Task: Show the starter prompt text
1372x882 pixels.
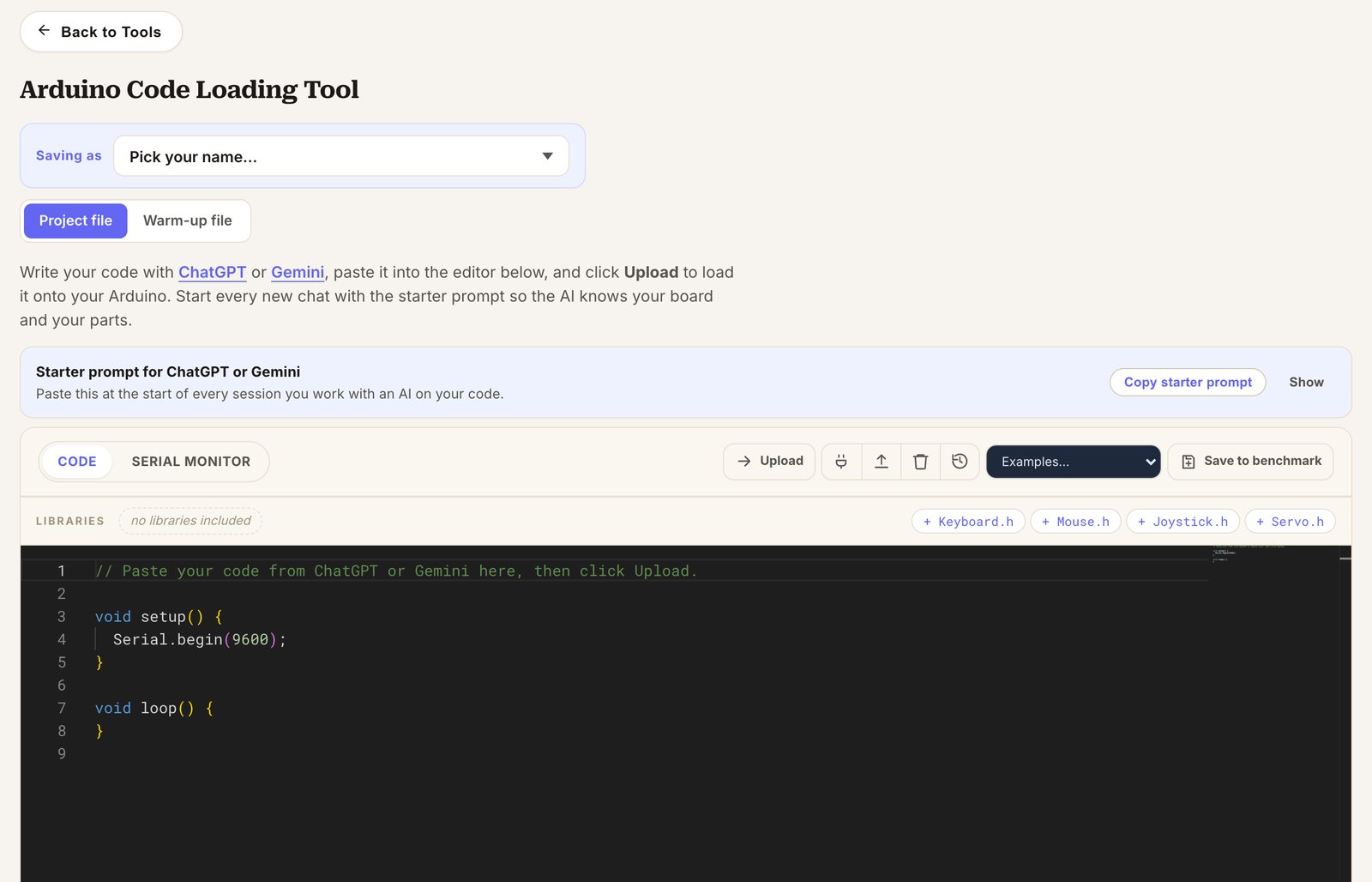Action: [1306, 383]
